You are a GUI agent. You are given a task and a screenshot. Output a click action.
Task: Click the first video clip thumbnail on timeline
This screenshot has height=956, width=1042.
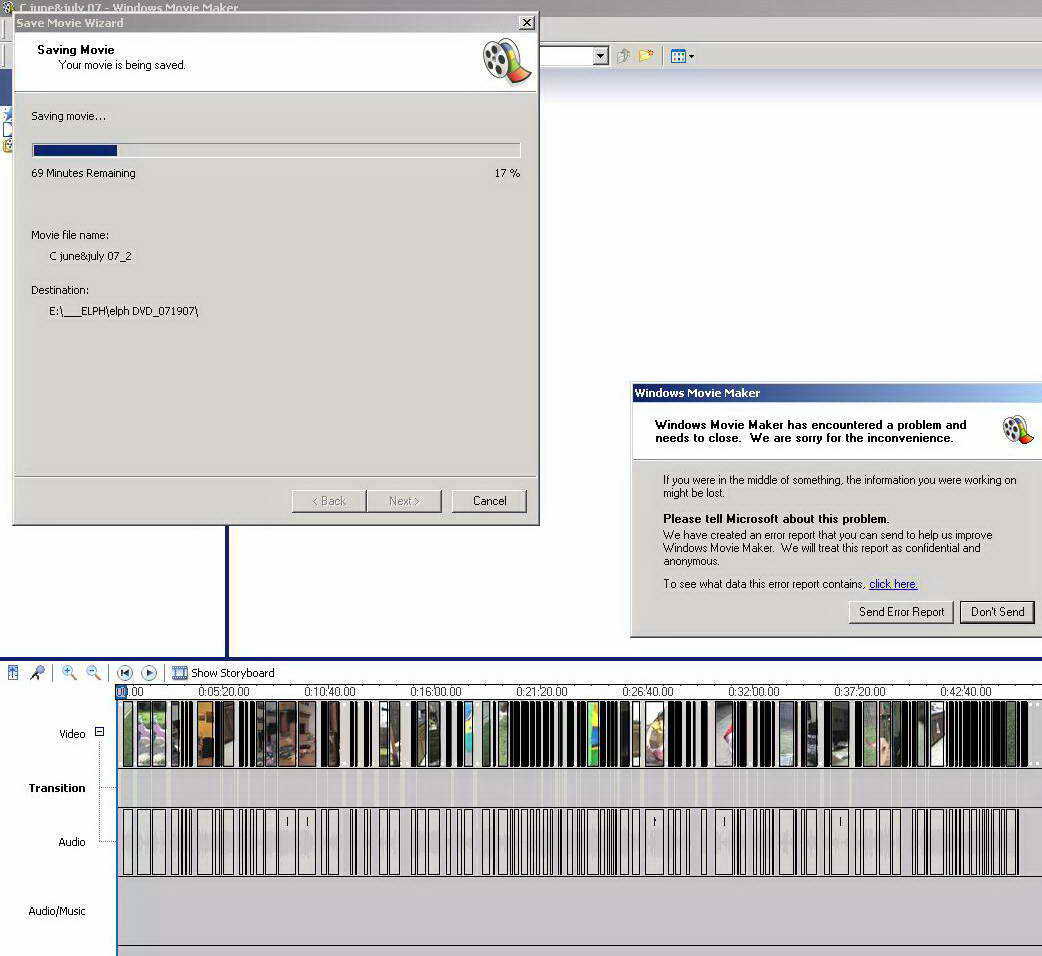click(128, 734)
